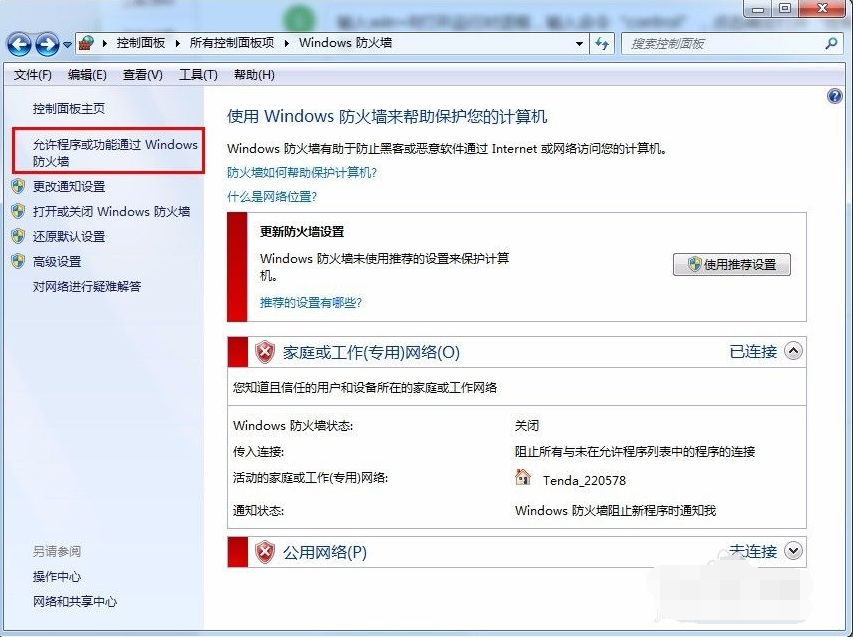Go to 控制面板主页

click(69, 108)
